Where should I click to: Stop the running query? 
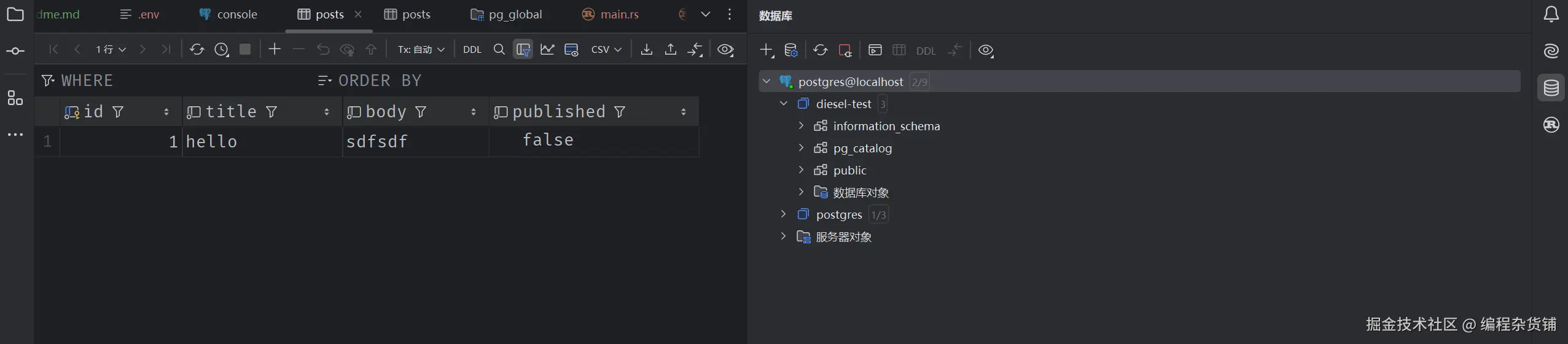coord(245,49)
